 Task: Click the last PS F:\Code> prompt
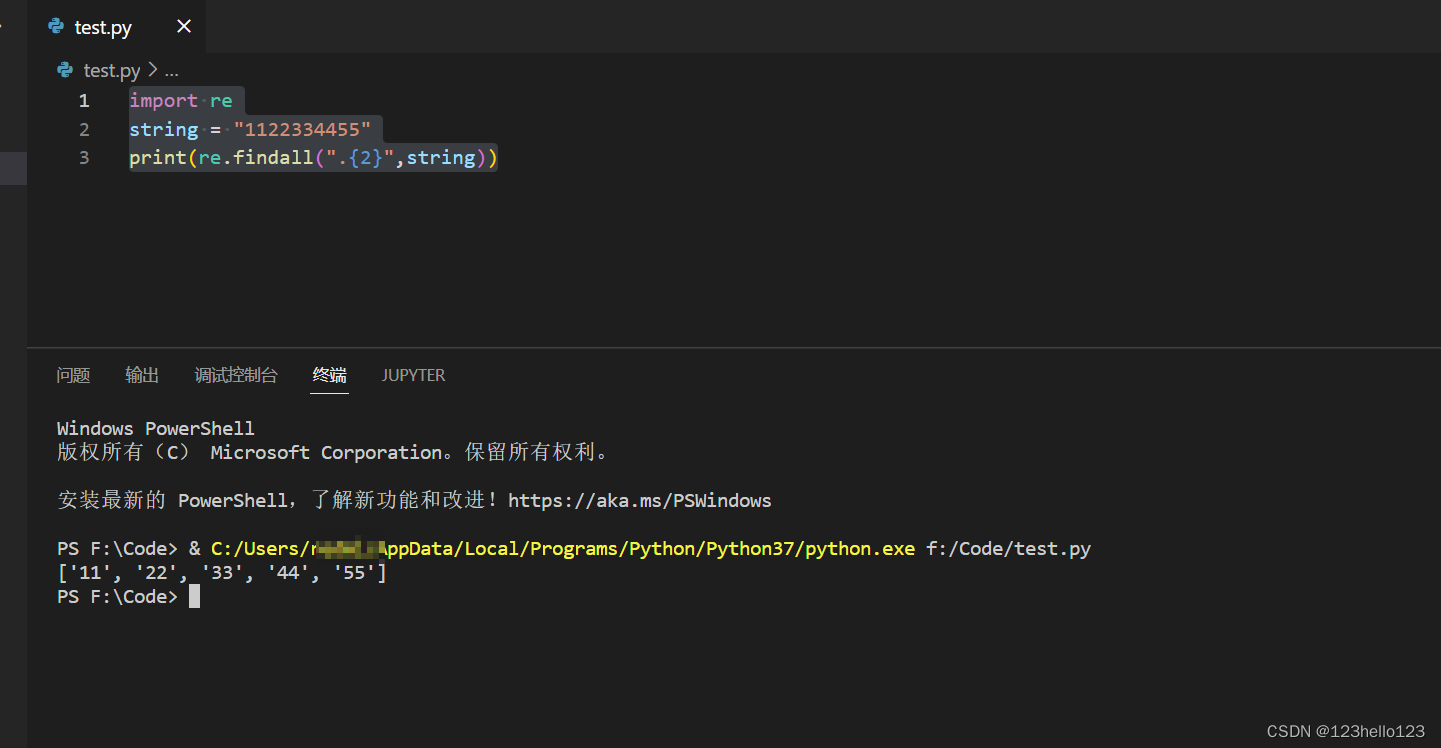[117, 597]
